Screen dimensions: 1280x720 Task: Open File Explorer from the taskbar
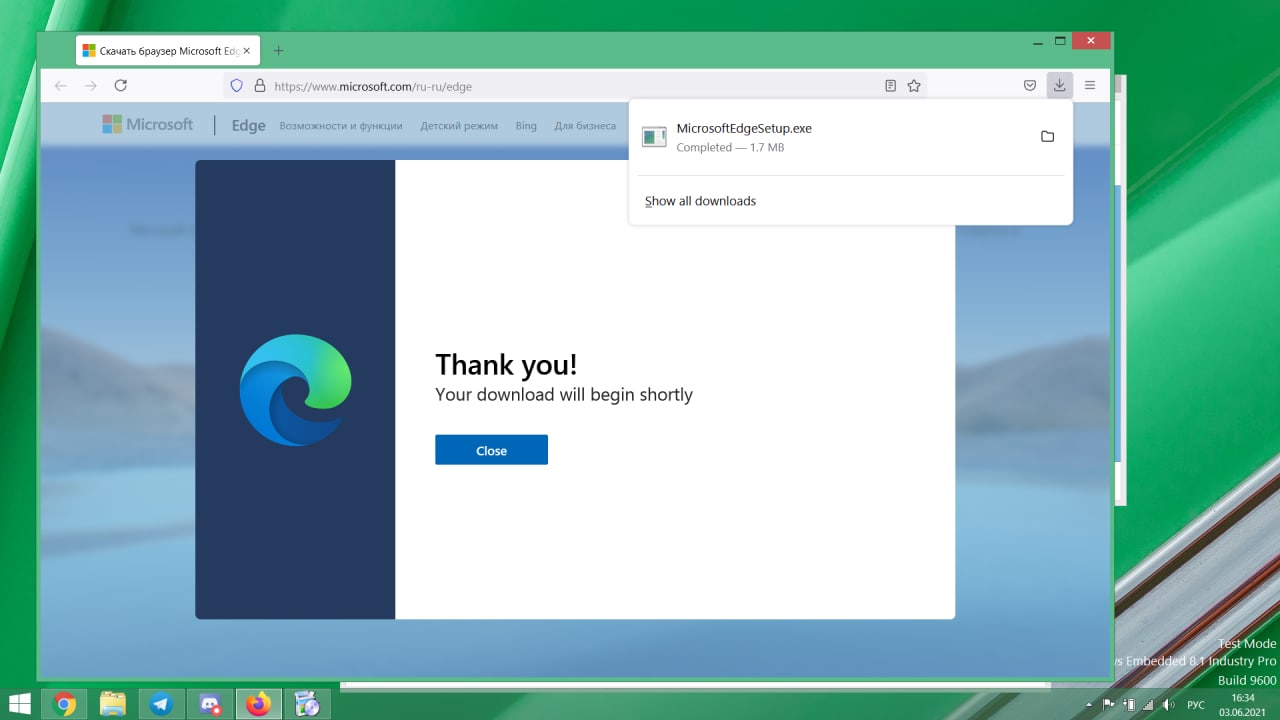point(113,704)
